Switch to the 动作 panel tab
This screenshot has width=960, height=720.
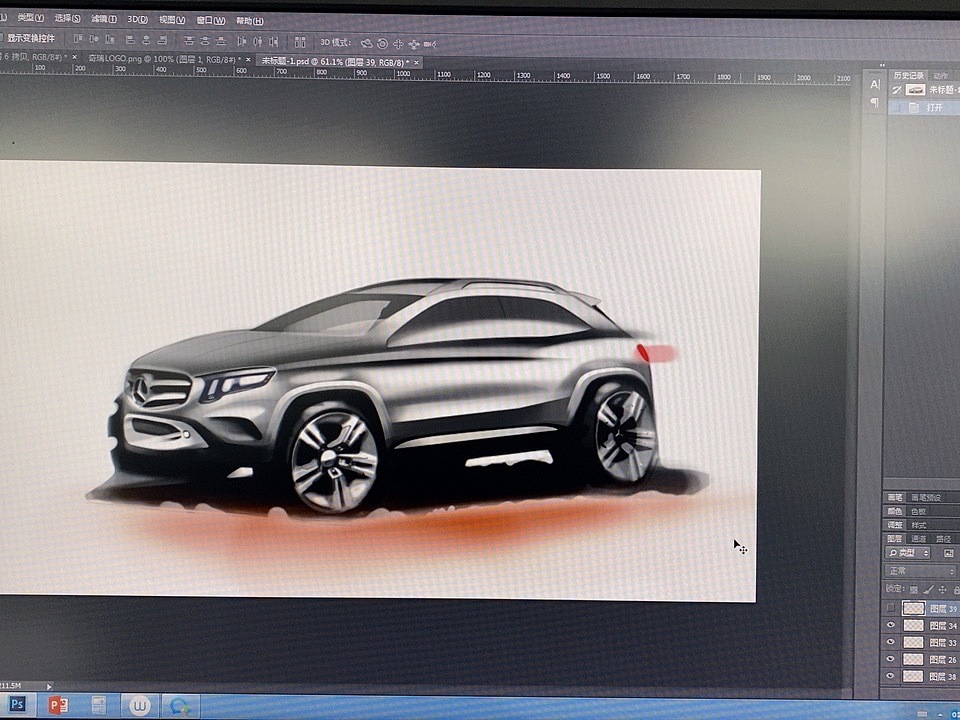[x=941, y=76]
